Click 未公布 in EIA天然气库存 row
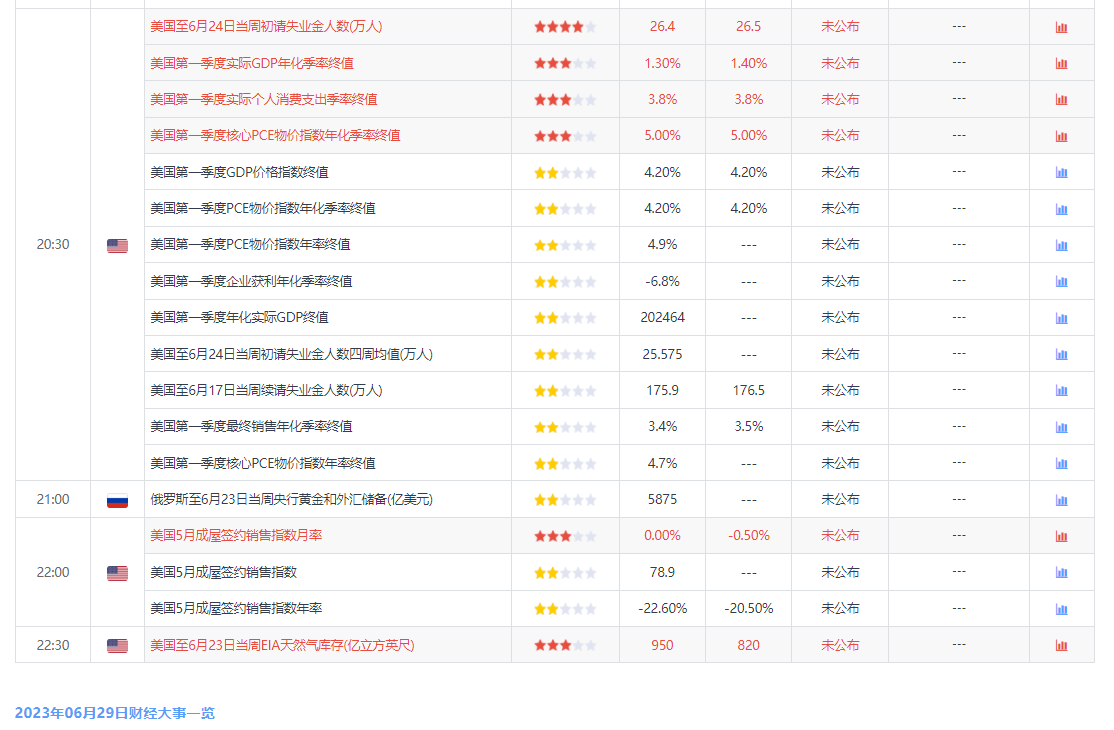The height and width of the screenshot is (730, 1114). pyautogui.click(x=840, y=645)
